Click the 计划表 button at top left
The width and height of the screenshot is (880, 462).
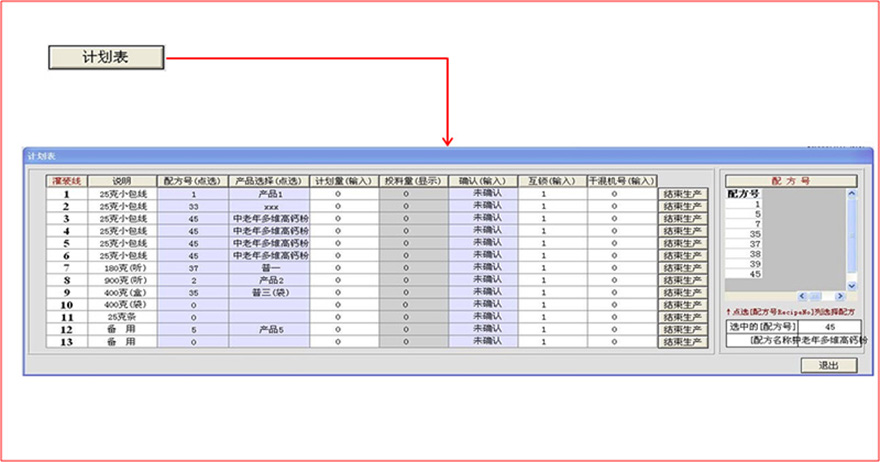pos(105,57)
